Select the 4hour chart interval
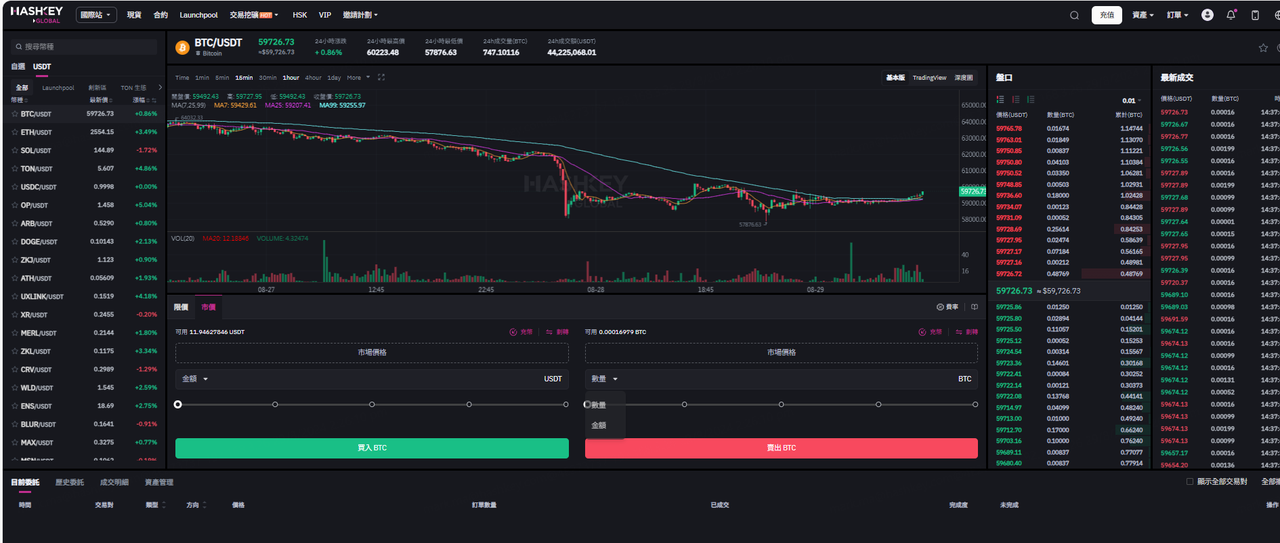This screenshot has height=543, width=1280. 314,77
